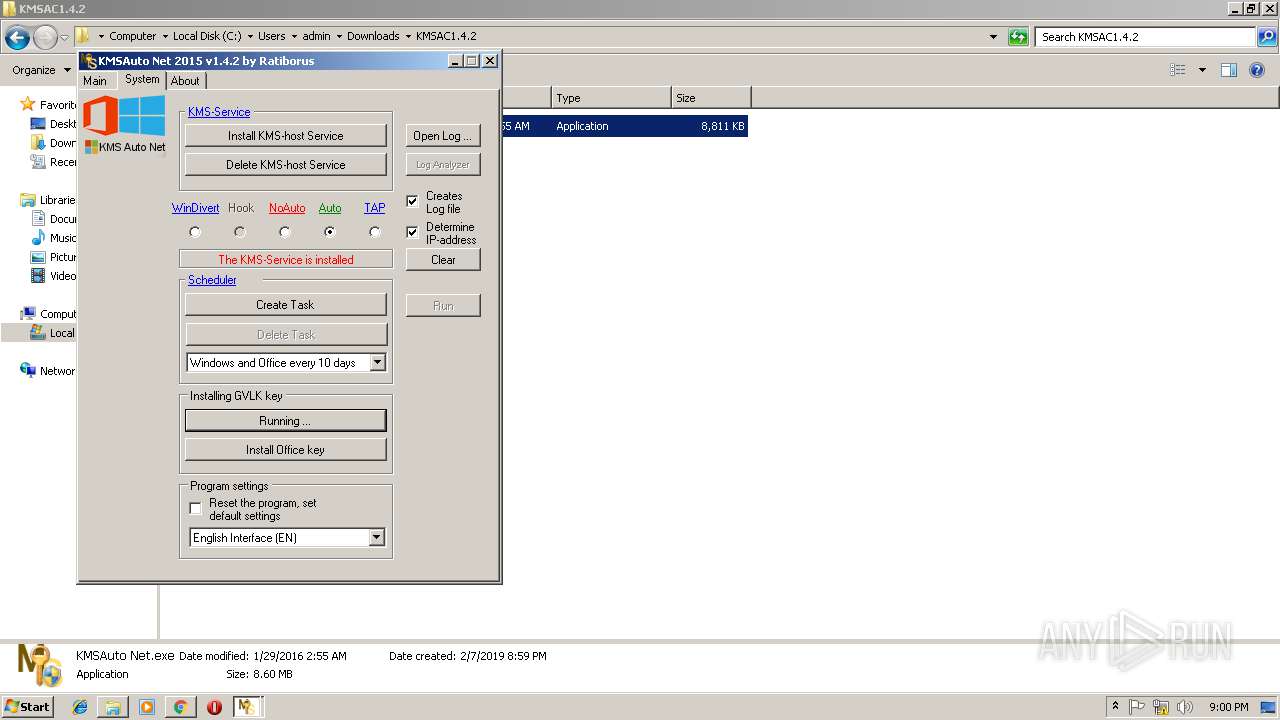
Task: Click the Local Disk (C:) breadcrumb segment
Action: point(207,36)
